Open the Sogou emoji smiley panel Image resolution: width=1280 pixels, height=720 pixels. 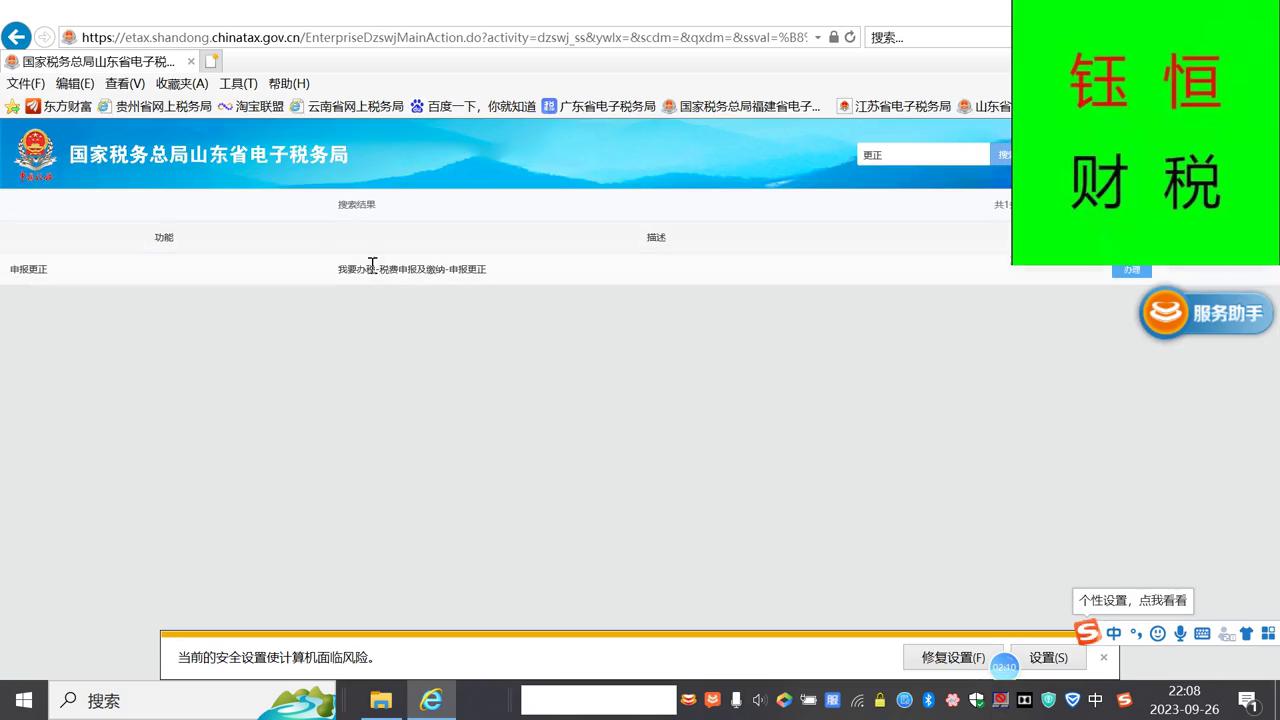click(x=1158, y=633)
